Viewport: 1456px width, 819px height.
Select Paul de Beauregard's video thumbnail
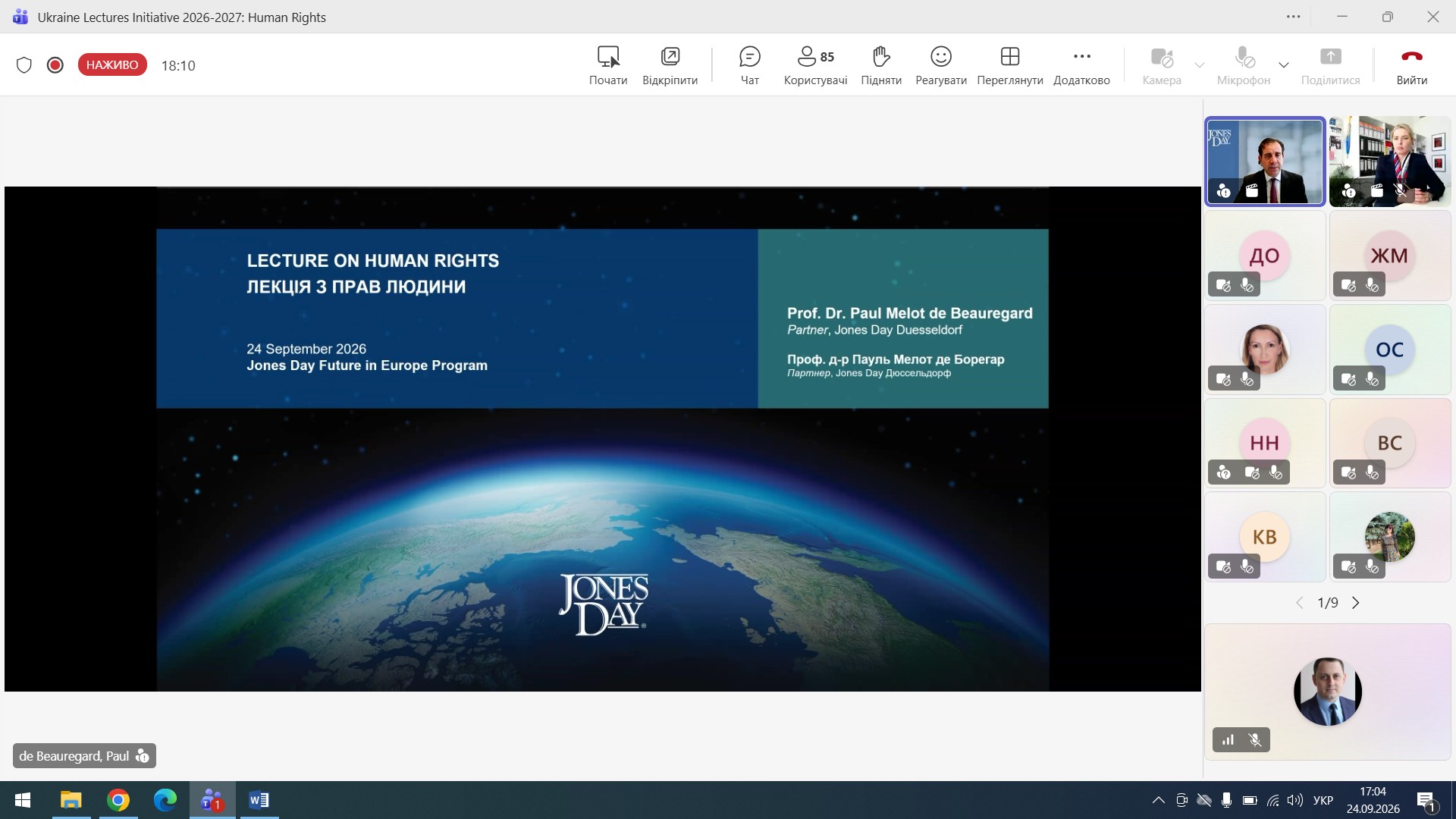(x=1265, y=162)
